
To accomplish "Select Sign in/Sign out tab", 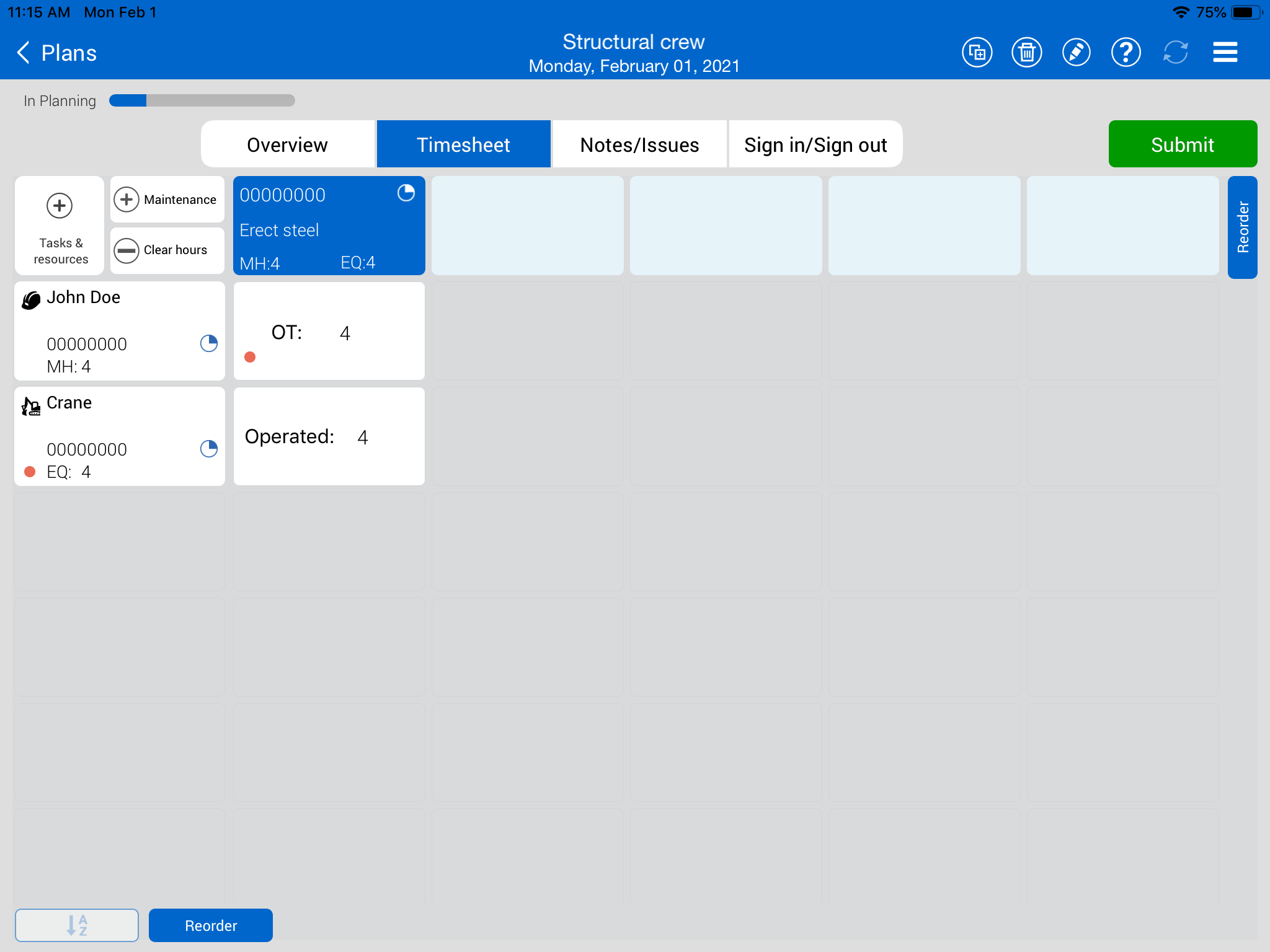I will 815,144.
